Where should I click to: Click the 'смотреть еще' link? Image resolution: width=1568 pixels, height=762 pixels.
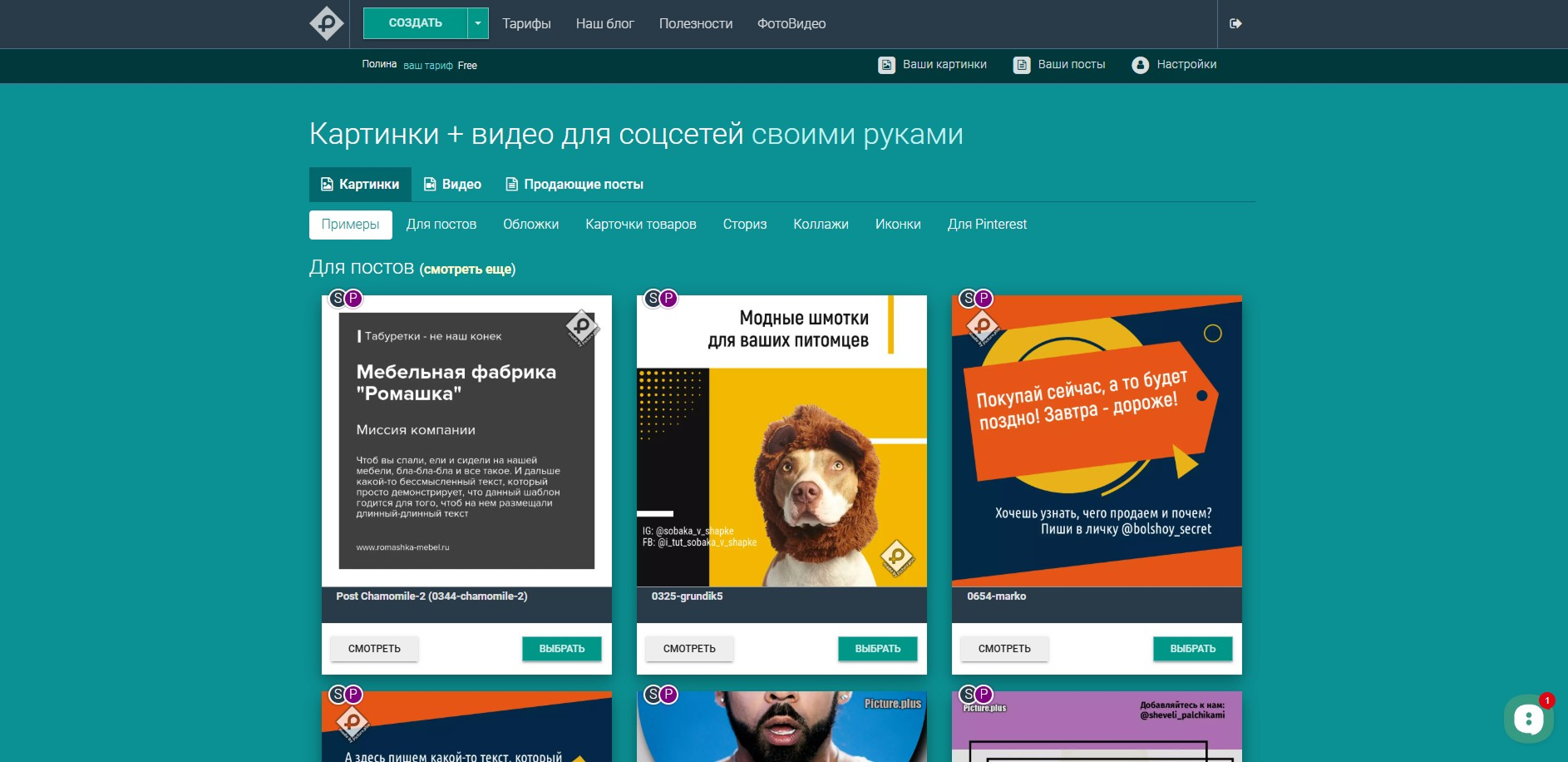click(x=468, y=270)
